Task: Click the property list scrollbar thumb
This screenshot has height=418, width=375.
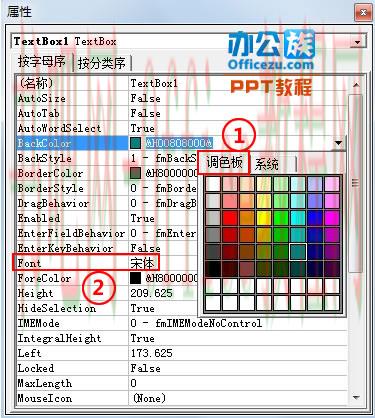Action: coord(355,183)
